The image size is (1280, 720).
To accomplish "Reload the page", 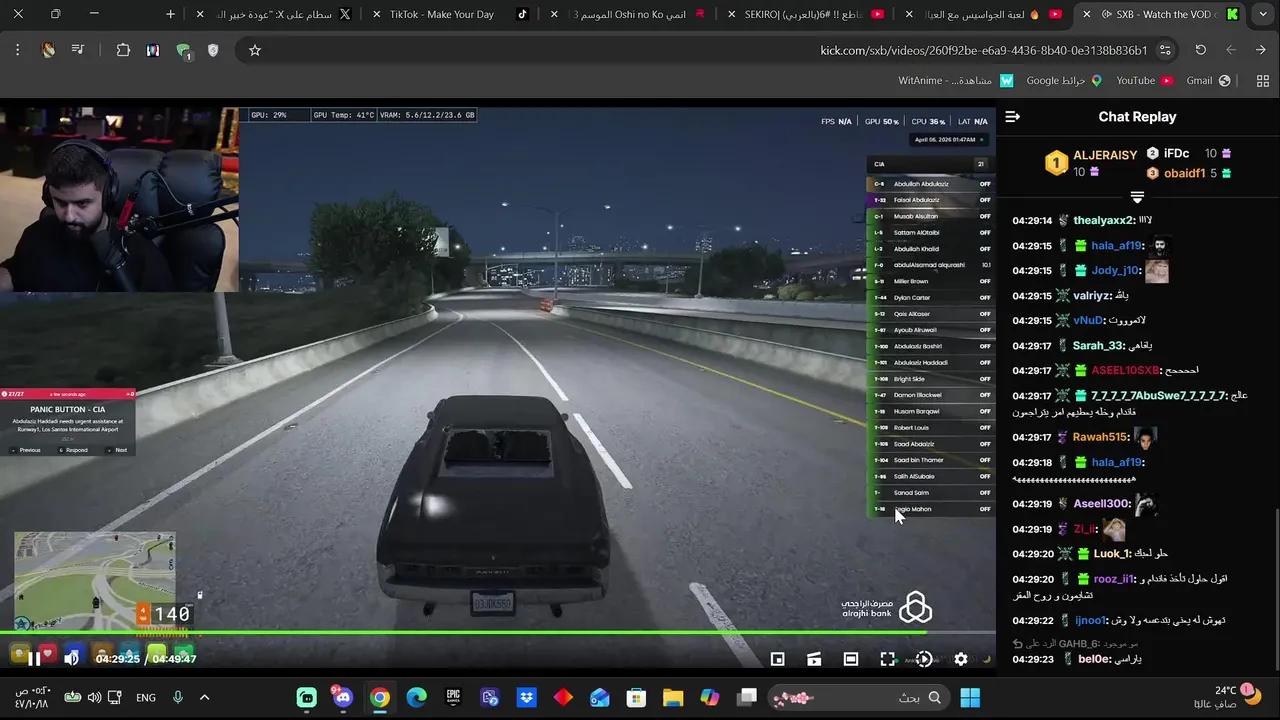I will click(x=1201, y=50).
